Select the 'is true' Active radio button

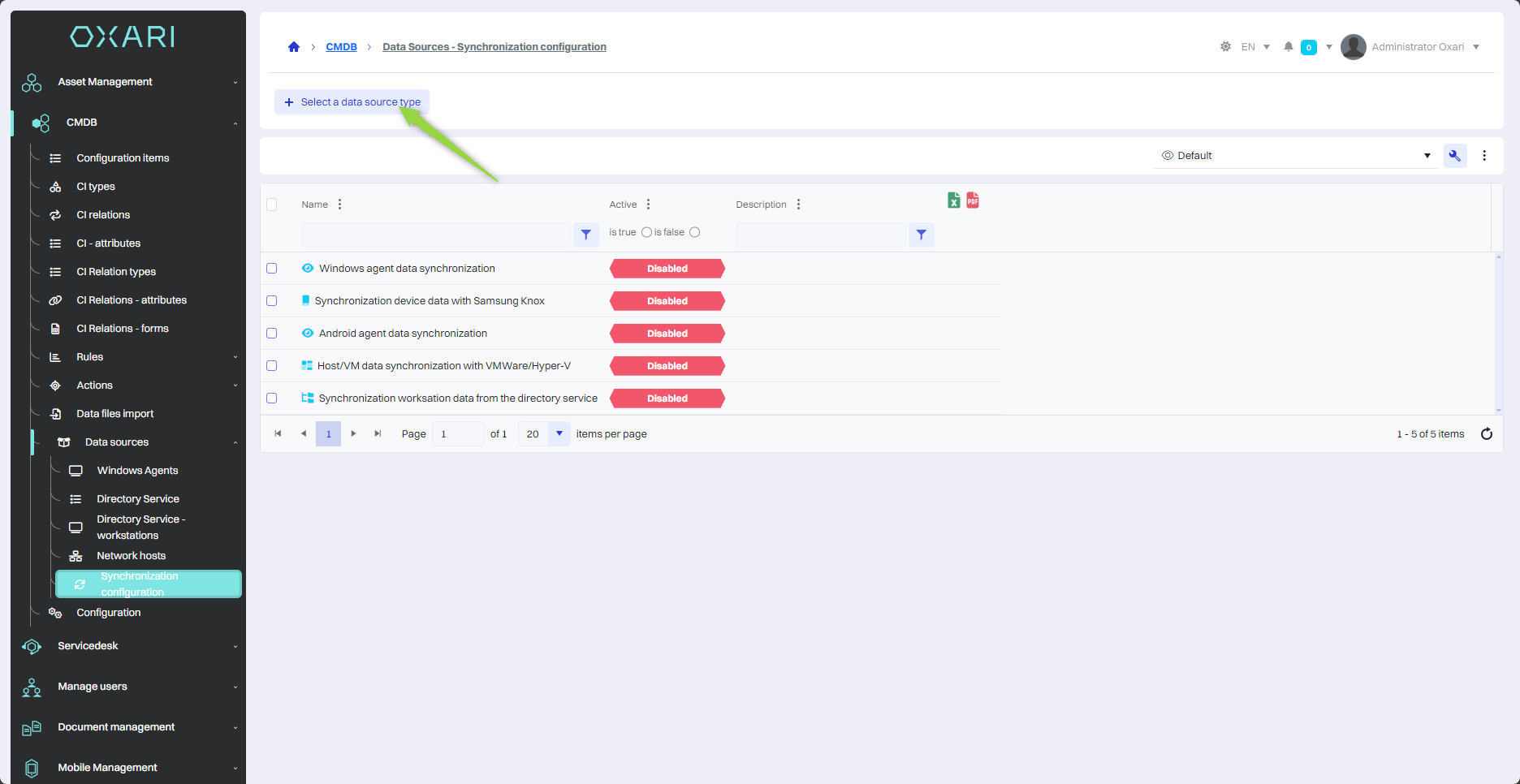646,232
